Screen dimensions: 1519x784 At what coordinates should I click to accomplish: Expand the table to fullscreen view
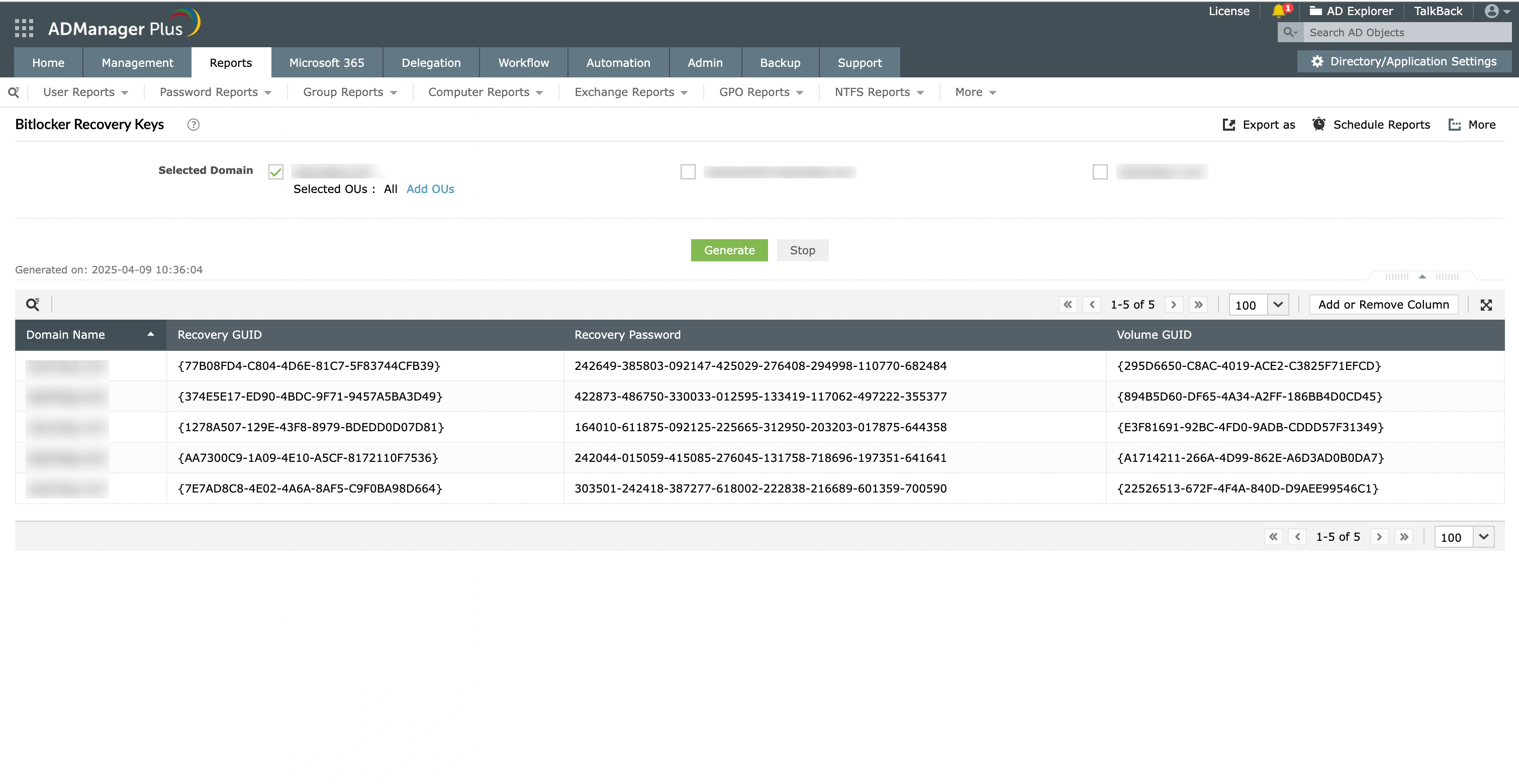[1486, 305]
